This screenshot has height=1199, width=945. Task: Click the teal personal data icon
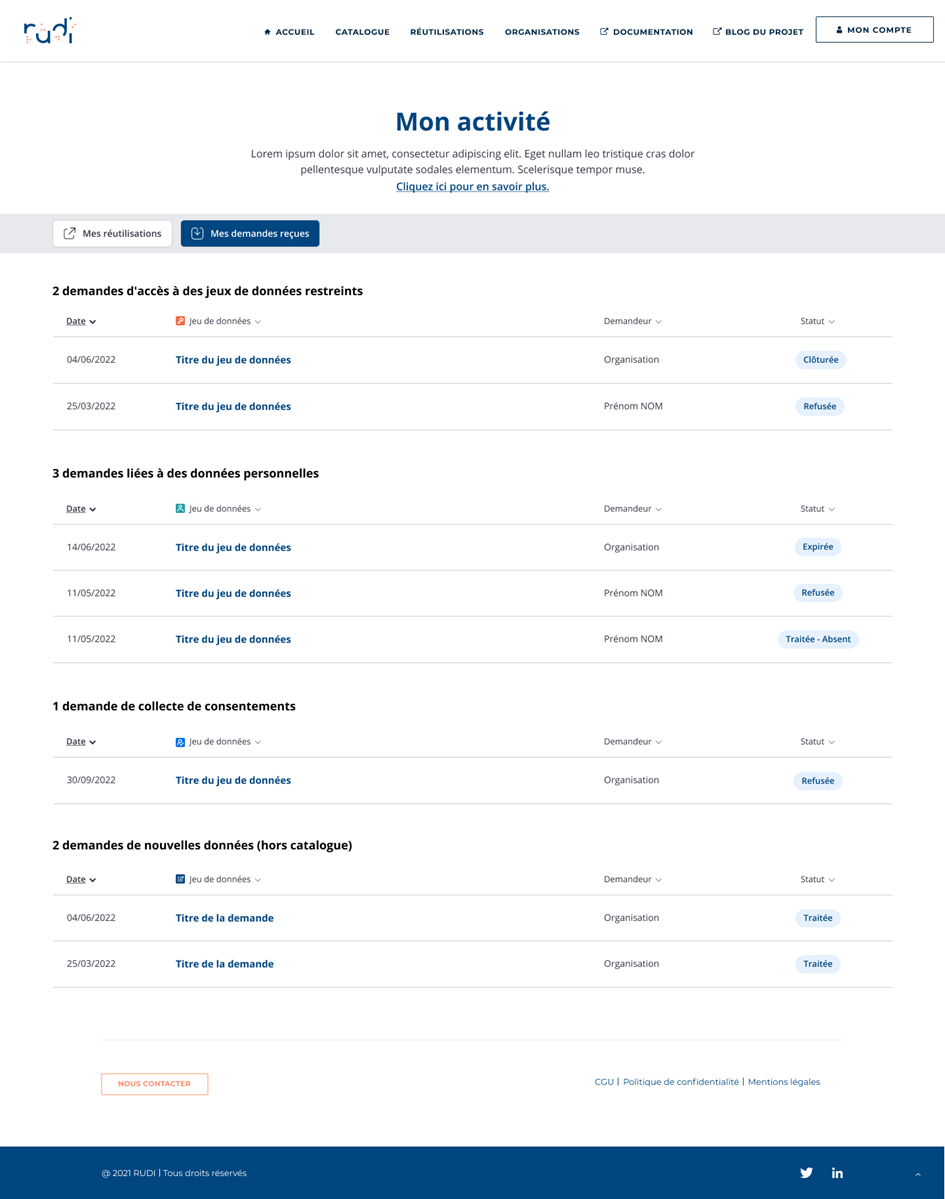click(180, 509)
